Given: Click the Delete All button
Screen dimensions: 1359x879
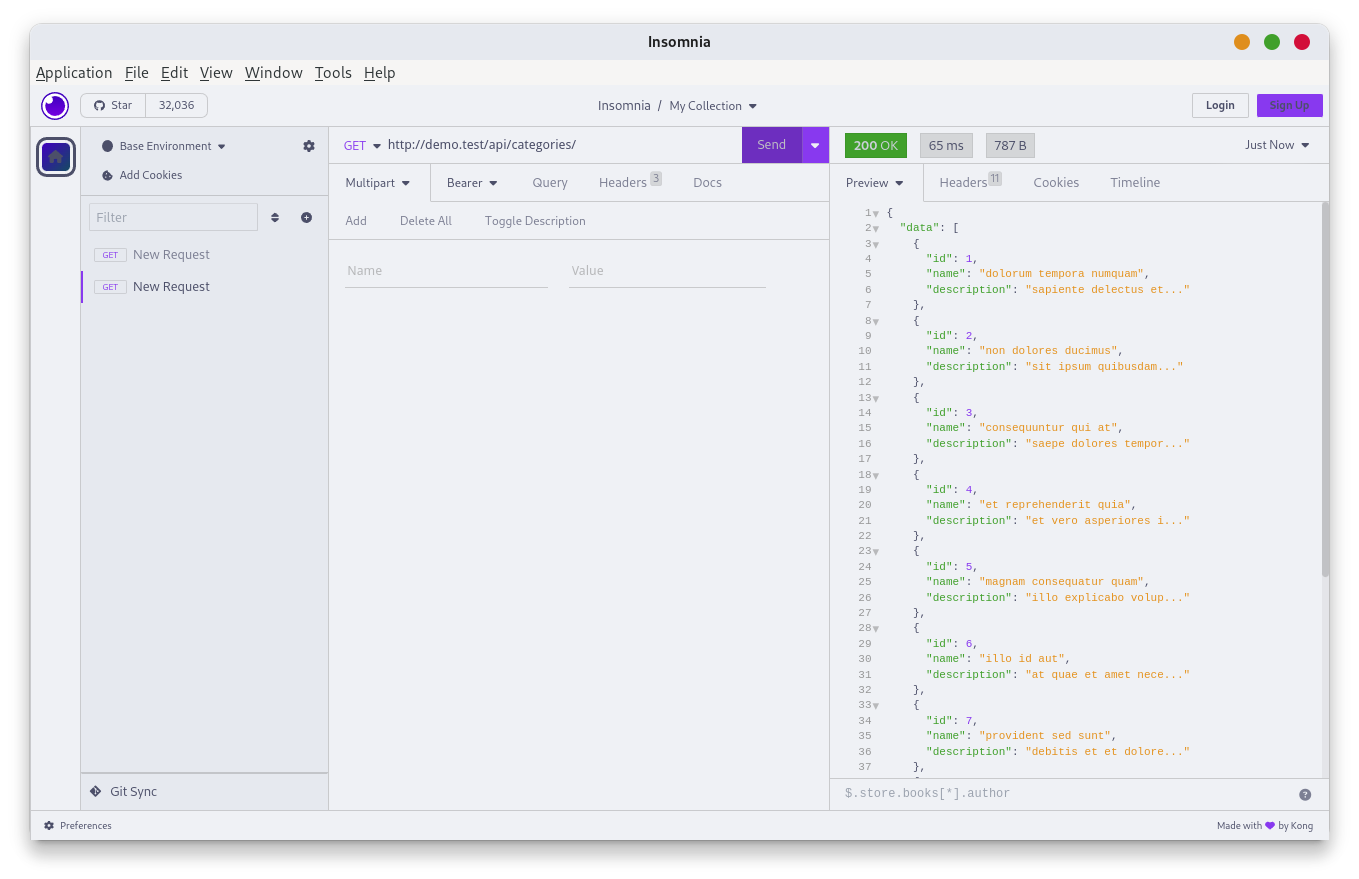Looking at the screenshot, I should tap(426, 221).
